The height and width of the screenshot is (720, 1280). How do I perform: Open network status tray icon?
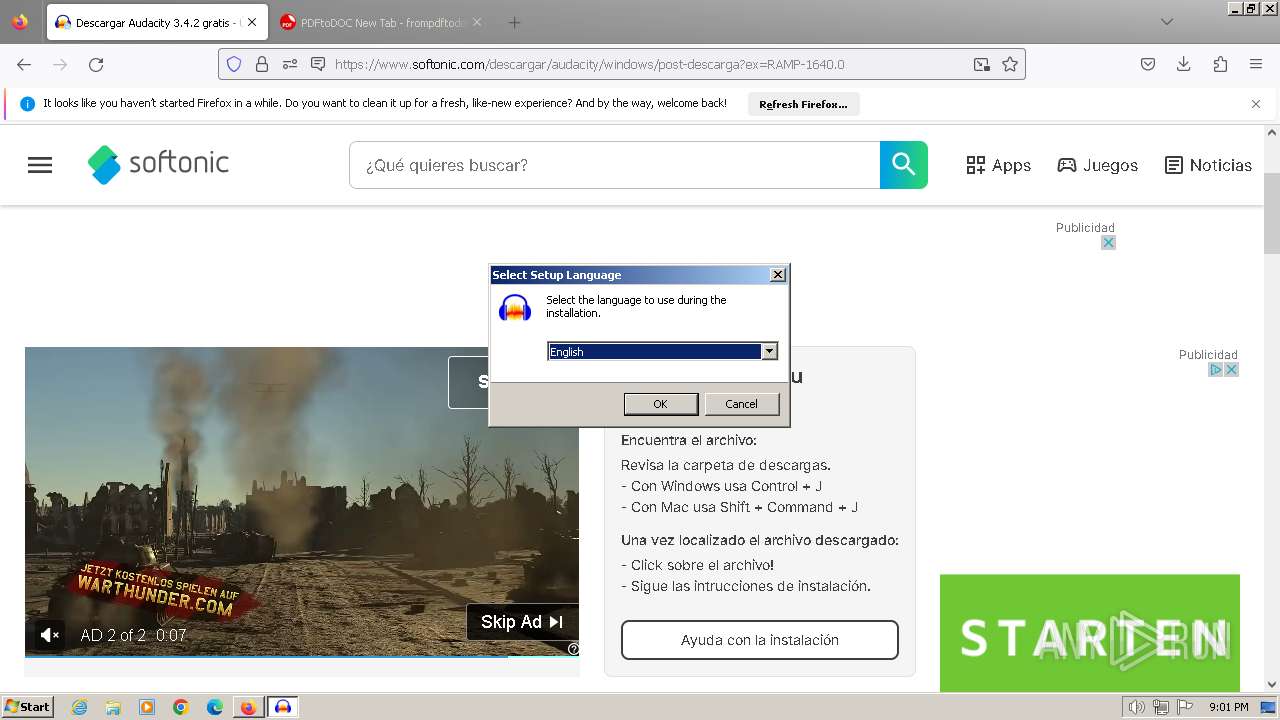[x=1161, y=707]
